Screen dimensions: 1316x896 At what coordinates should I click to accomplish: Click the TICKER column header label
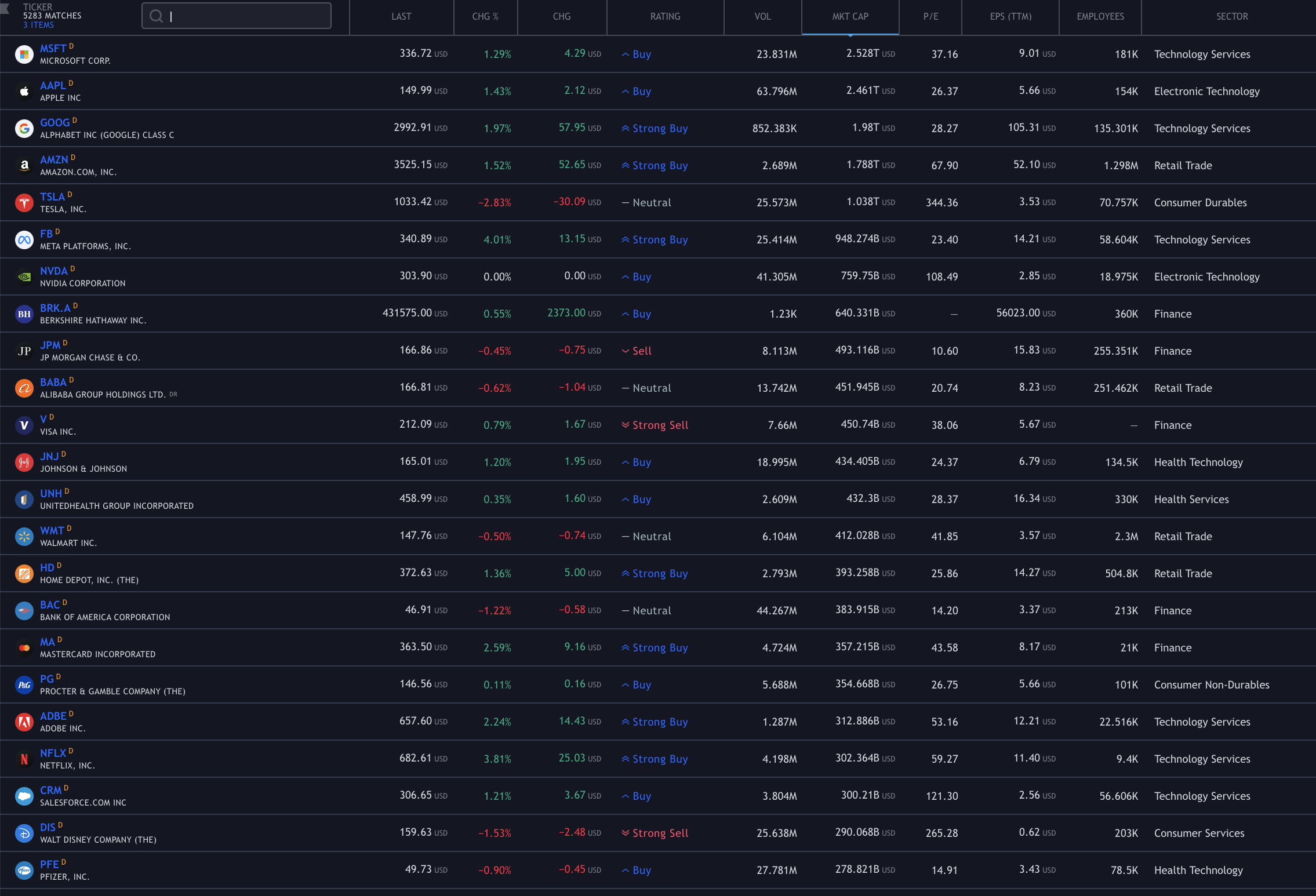(x=38, y=7)
